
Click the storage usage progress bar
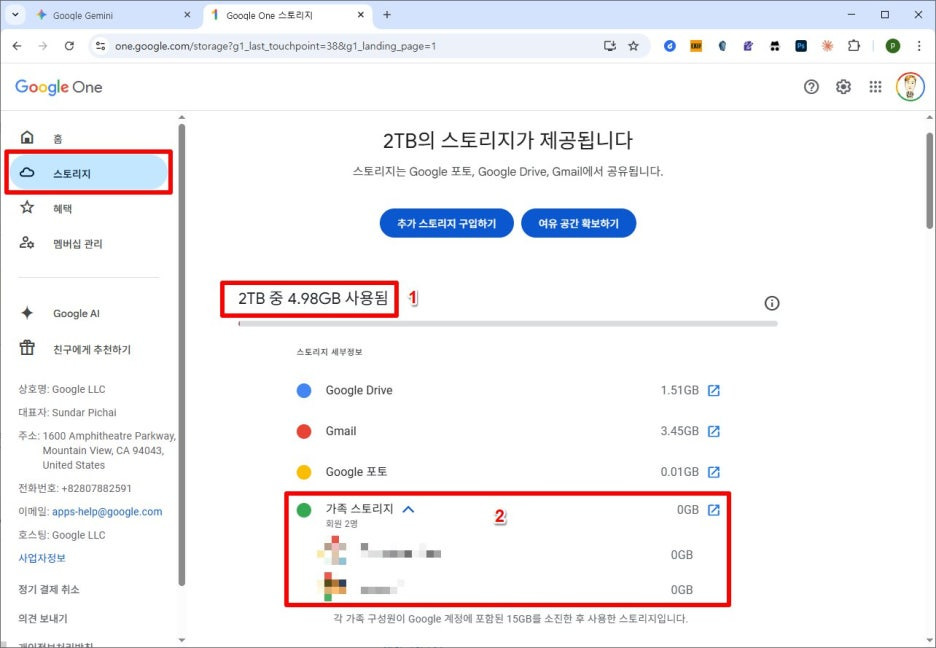[x=508, y=324]
